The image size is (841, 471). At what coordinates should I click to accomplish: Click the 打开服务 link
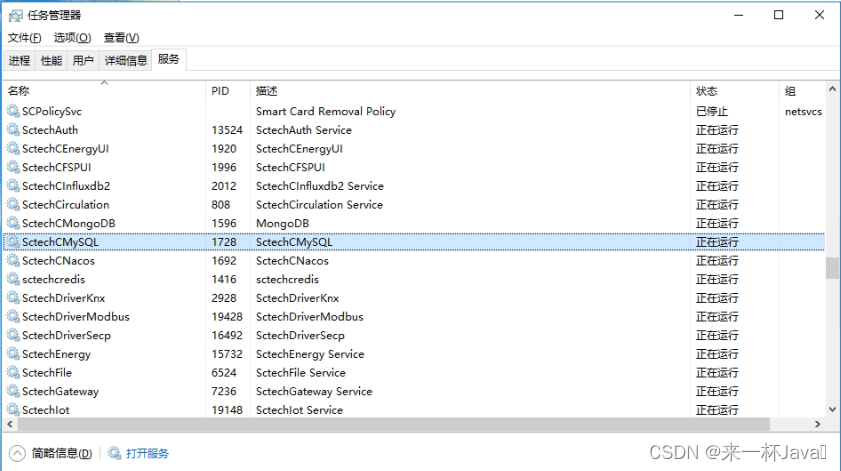point(147,453)
